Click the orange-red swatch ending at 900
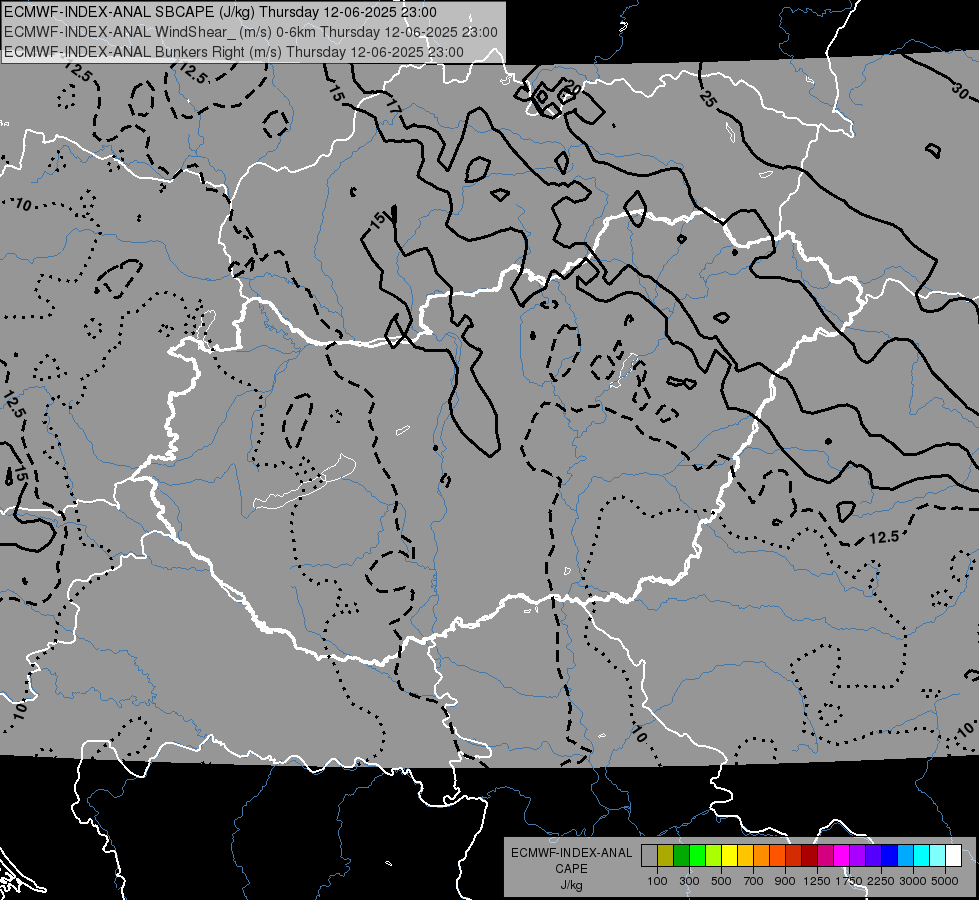979x900 pixels. pos(777,856)
